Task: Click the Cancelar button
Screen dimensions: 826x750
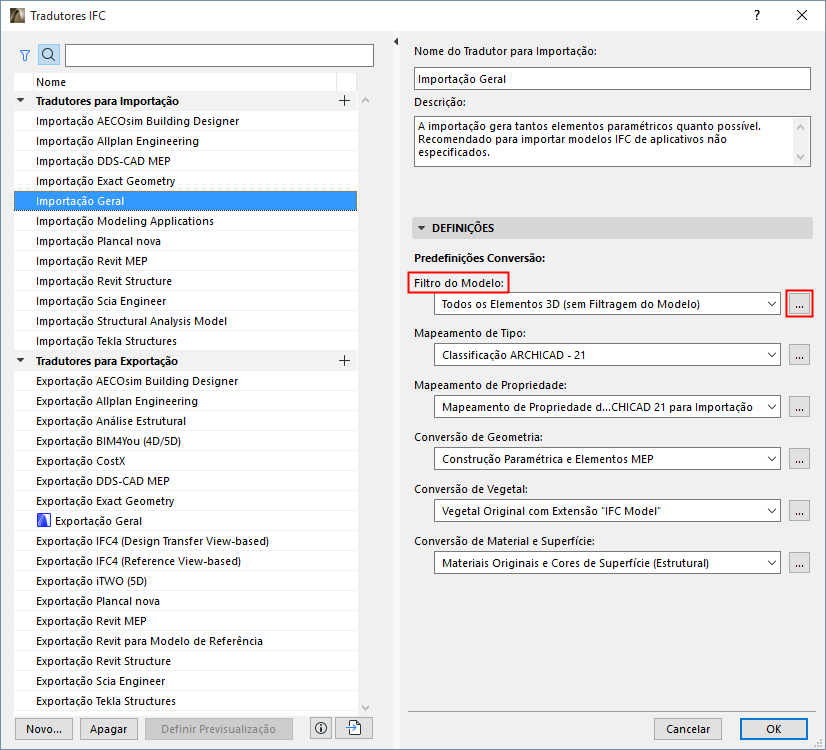Action: (x=687, y=729)
